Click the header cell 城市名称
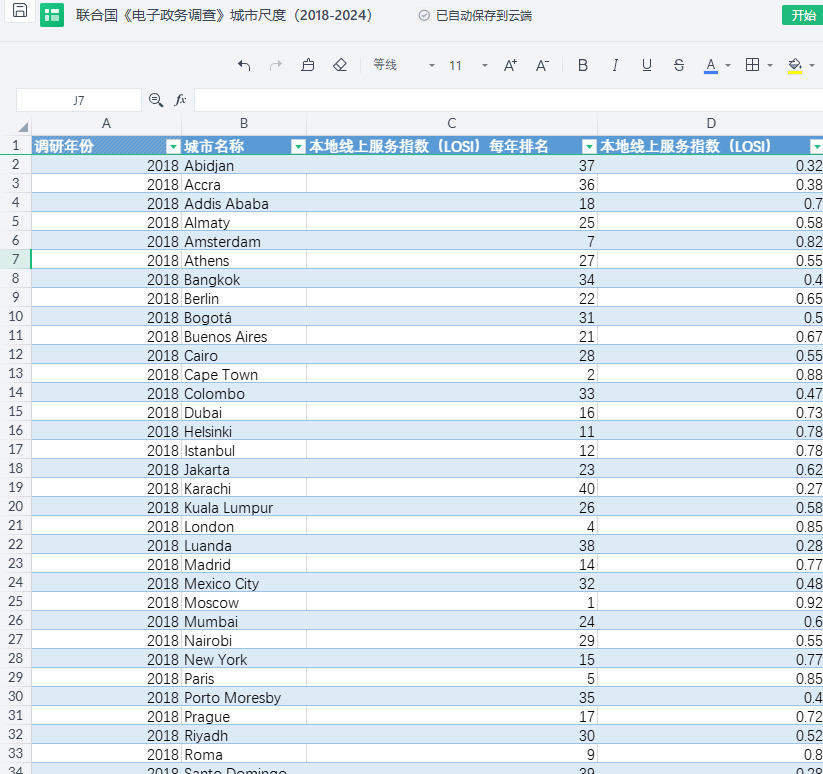 point(244,146)
